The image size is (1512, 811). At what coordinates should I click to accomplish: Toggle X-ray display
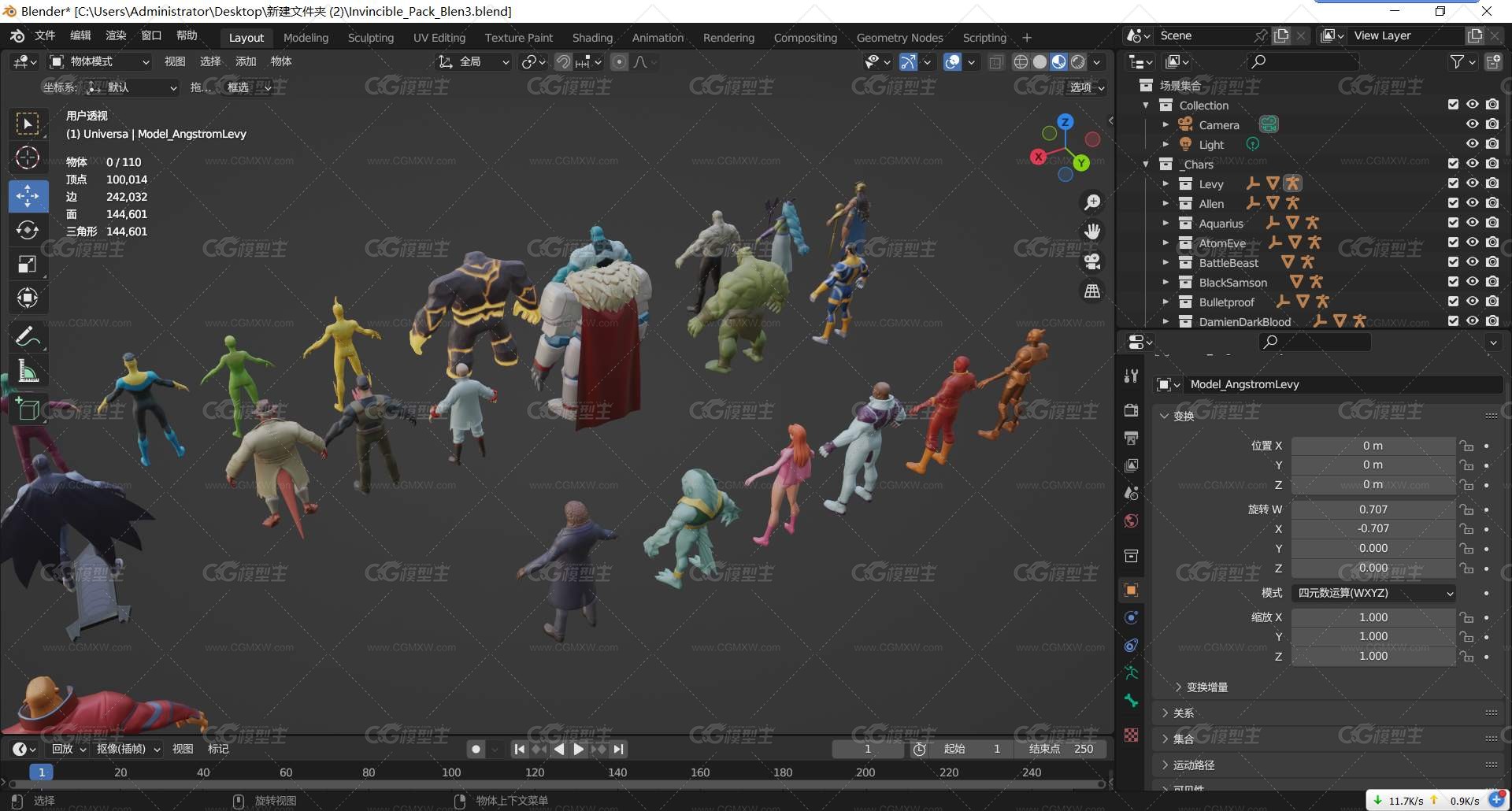996,61
